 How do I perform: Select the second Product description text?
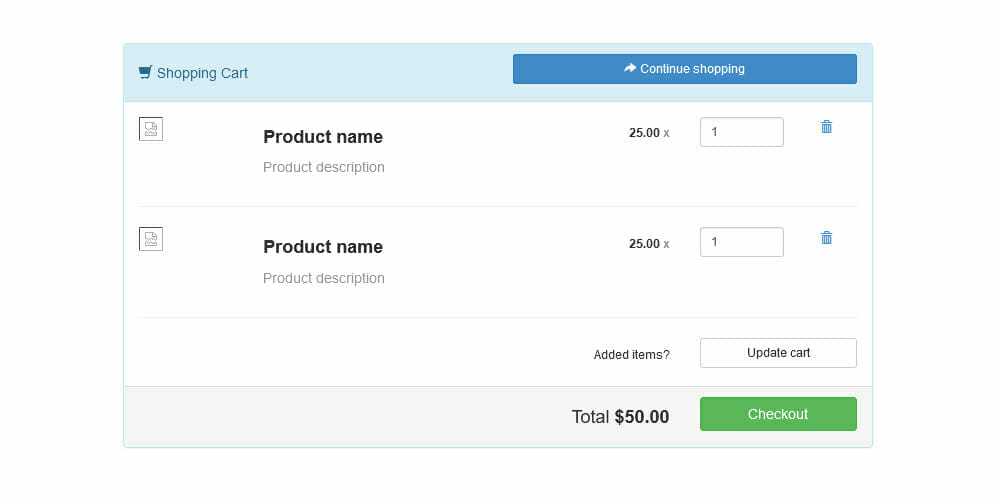point(323,278)
